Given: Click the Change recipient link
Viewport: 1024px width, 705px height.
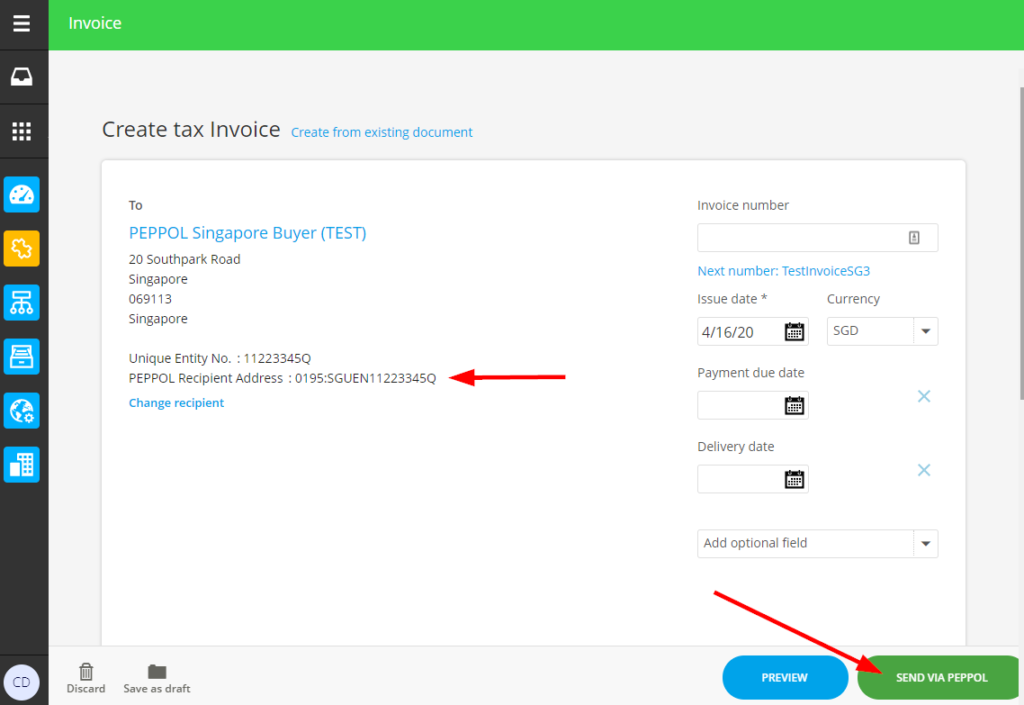Looking at the screenshot, I should coord(176,403).
